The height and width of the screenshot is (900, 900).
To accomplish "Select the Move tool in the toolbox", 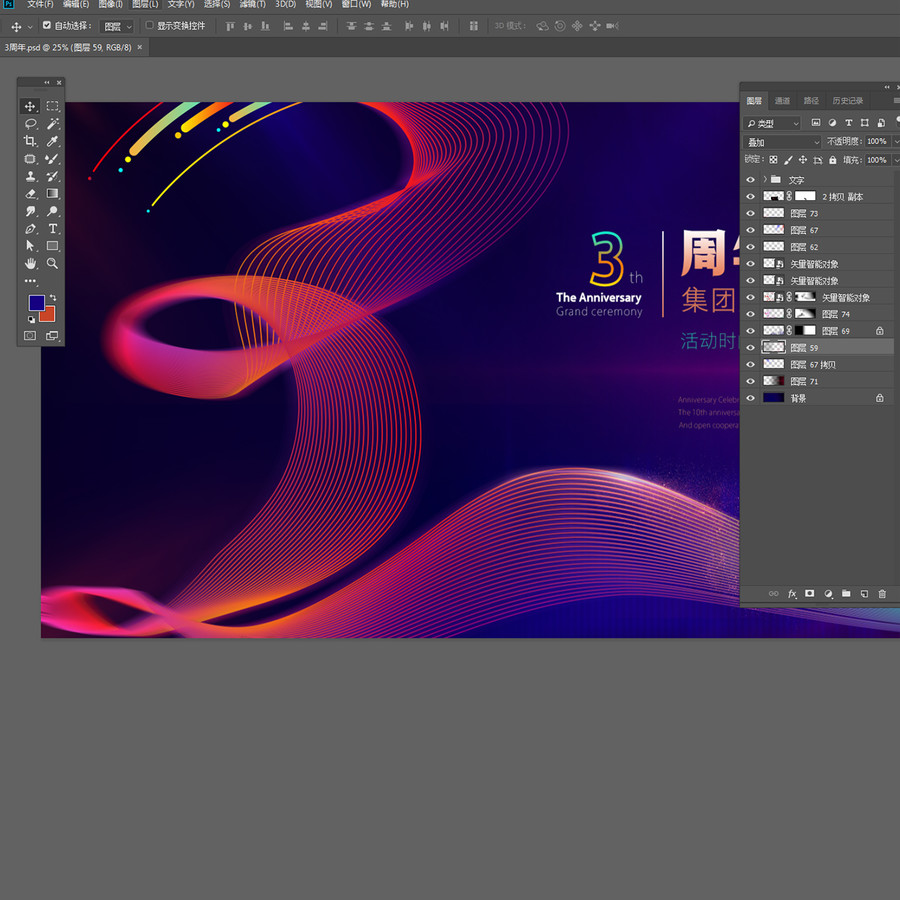I will tap(30, 106).
